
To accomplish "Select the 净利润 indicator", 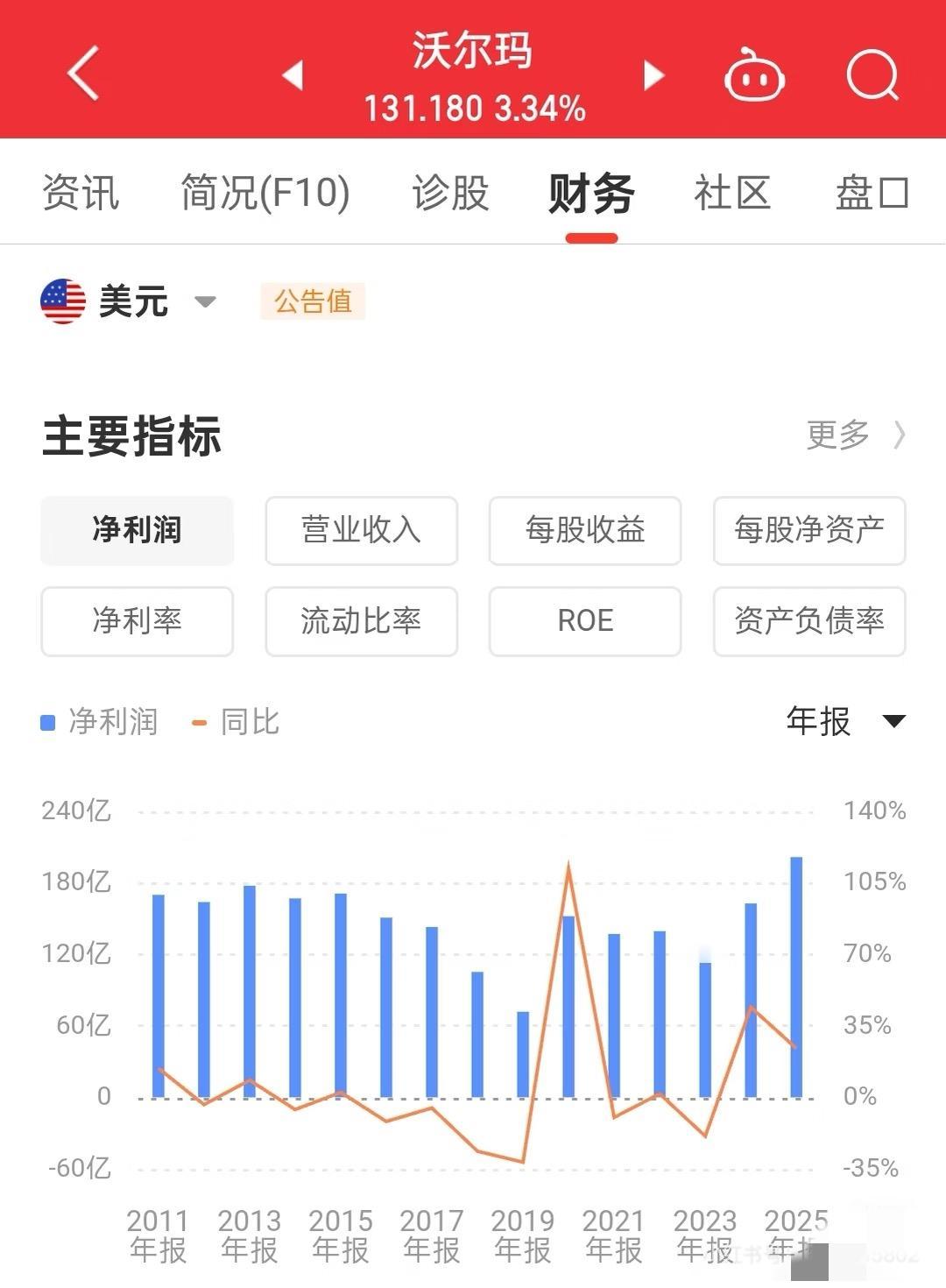I will [x=138, y=530].
